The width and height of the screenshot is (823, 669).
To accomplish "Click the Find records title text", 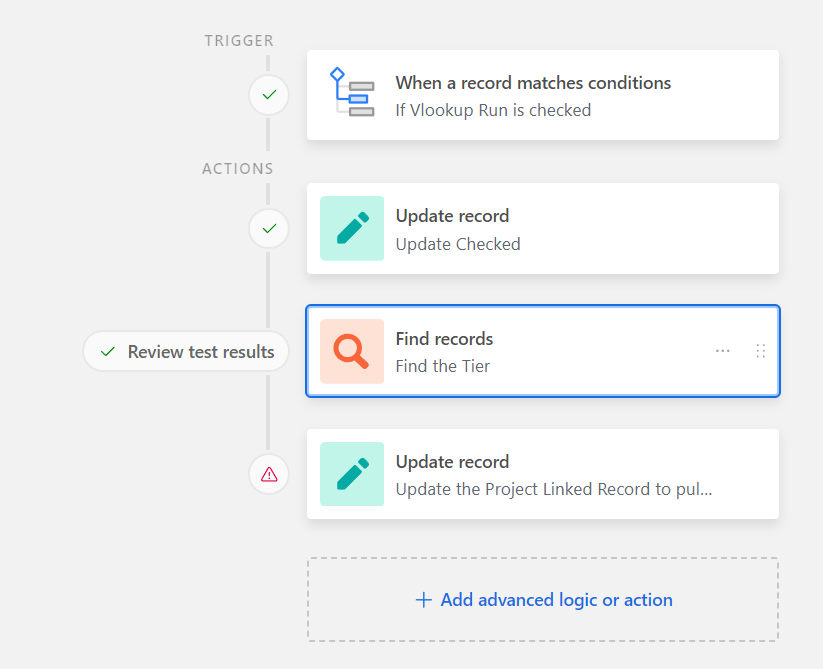I will click(444, 339).
